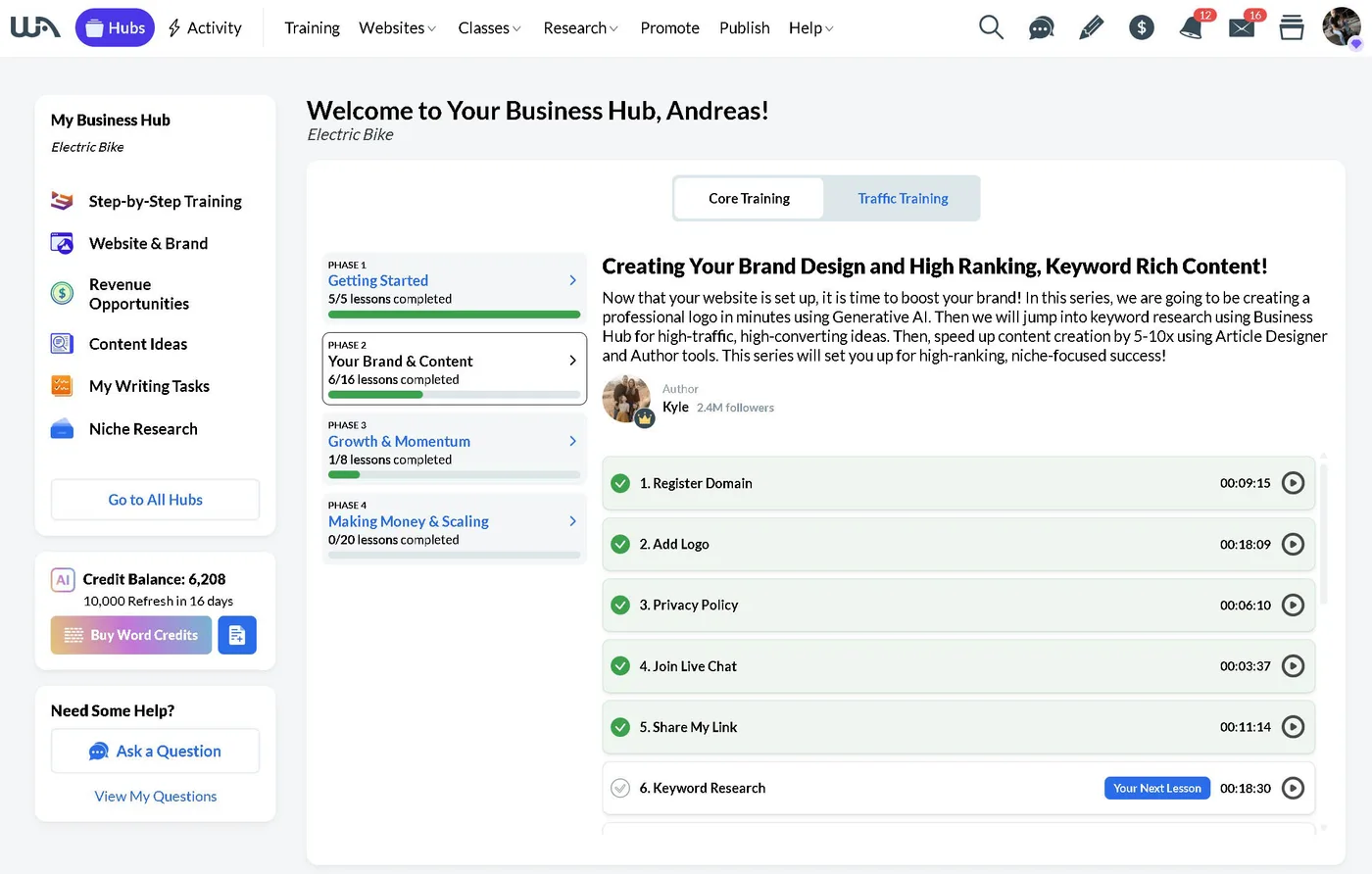The height and width of the screenshot is (874, 1372).
Task: Mark Keyword Research lesson as complete
Action: point(620,788)
